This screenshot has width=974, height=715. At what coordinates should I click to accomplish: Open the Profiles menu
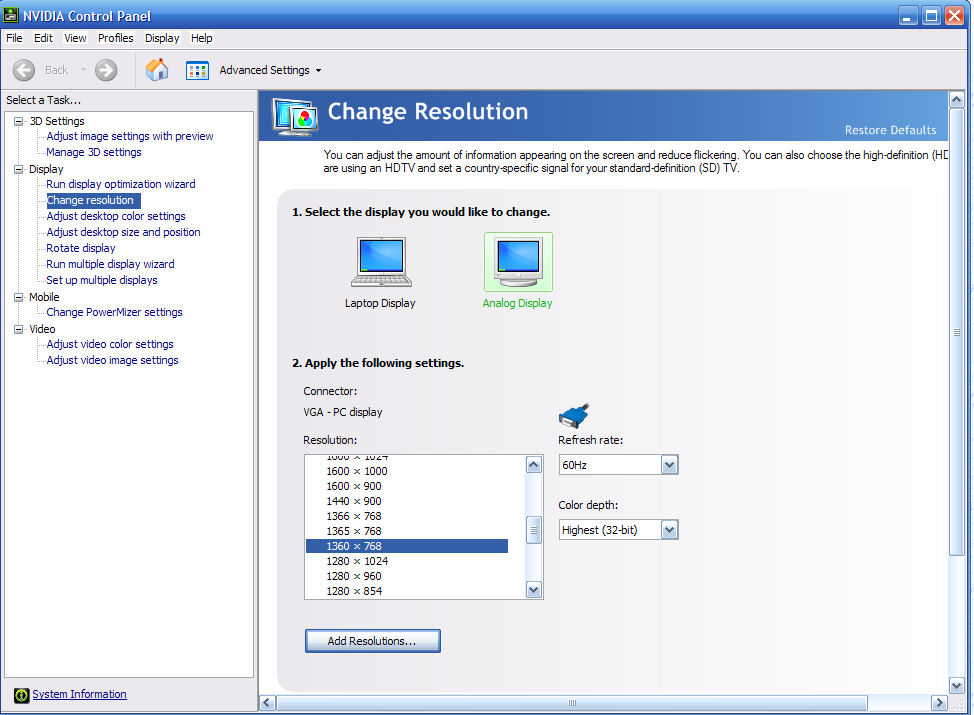tap(116, 38)
